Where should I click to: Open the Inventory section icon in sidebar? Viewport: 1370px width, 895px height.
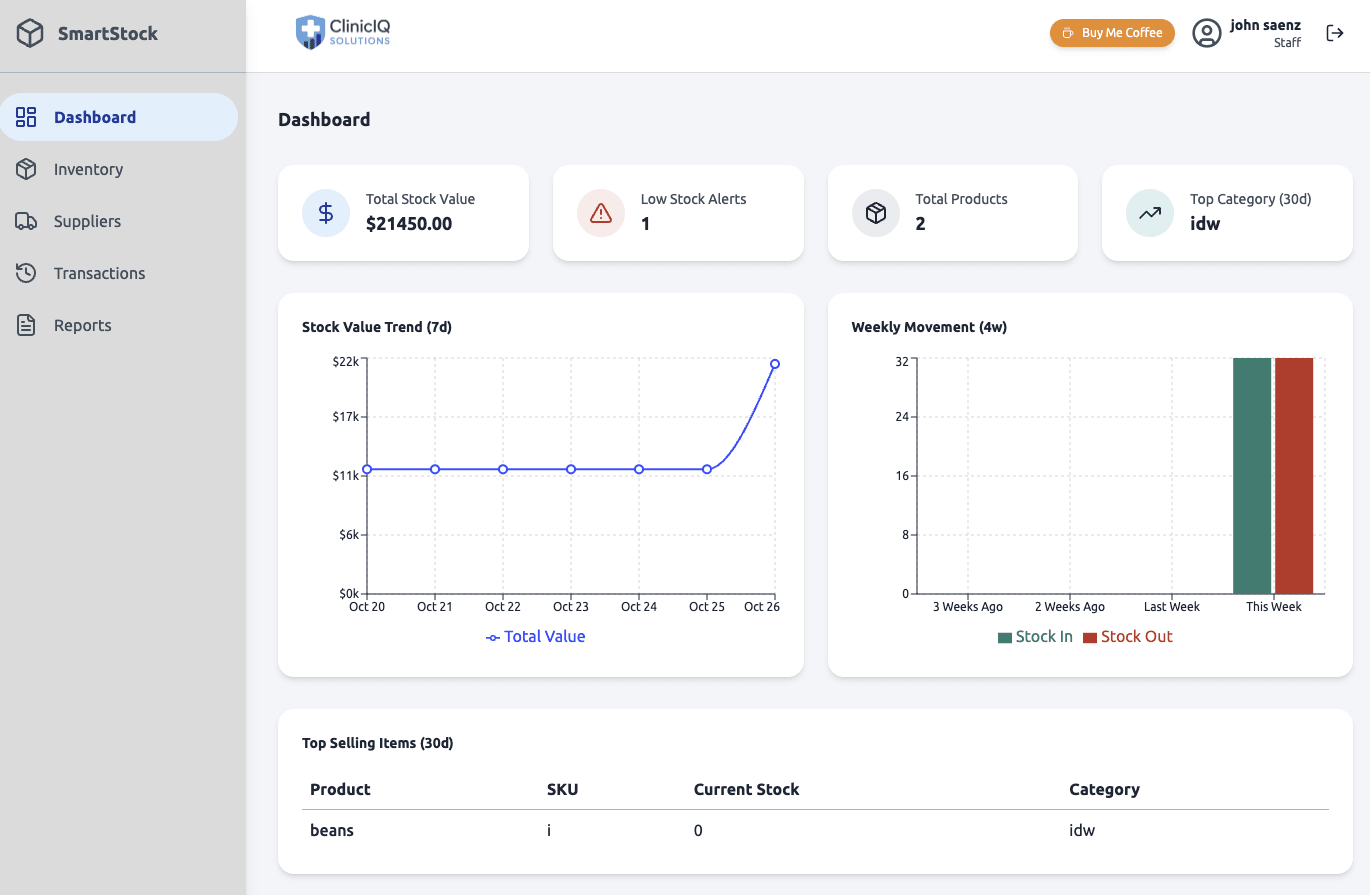point(27,169)
